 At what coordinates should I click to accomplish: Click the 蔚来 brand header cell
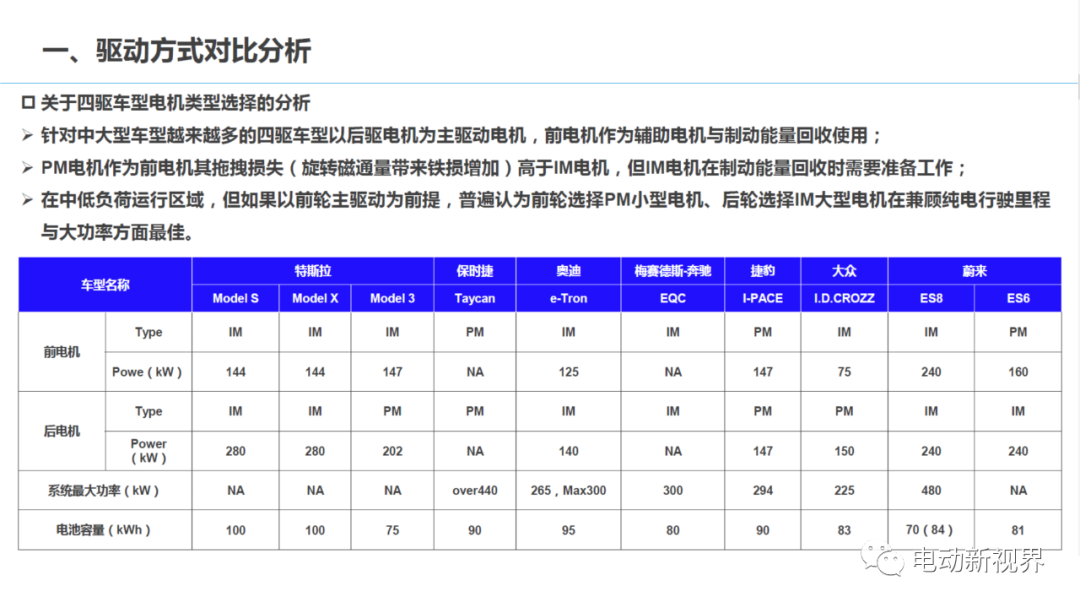(975, 271)
